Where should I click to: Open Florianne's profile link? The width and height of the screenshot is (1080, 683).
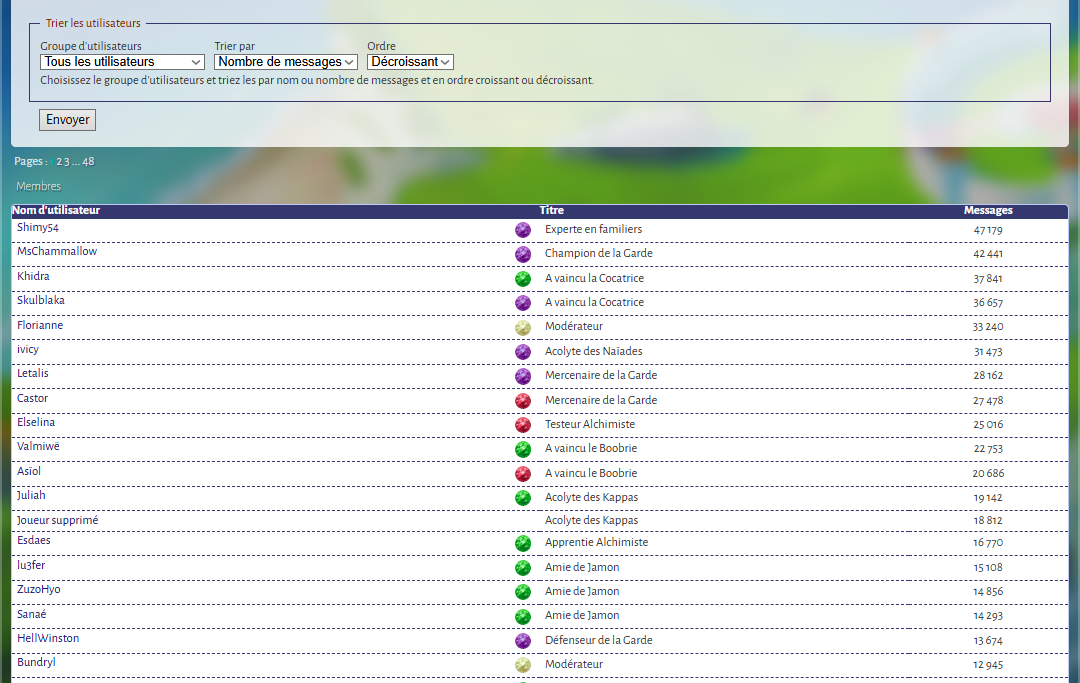(x=40, y=325)
